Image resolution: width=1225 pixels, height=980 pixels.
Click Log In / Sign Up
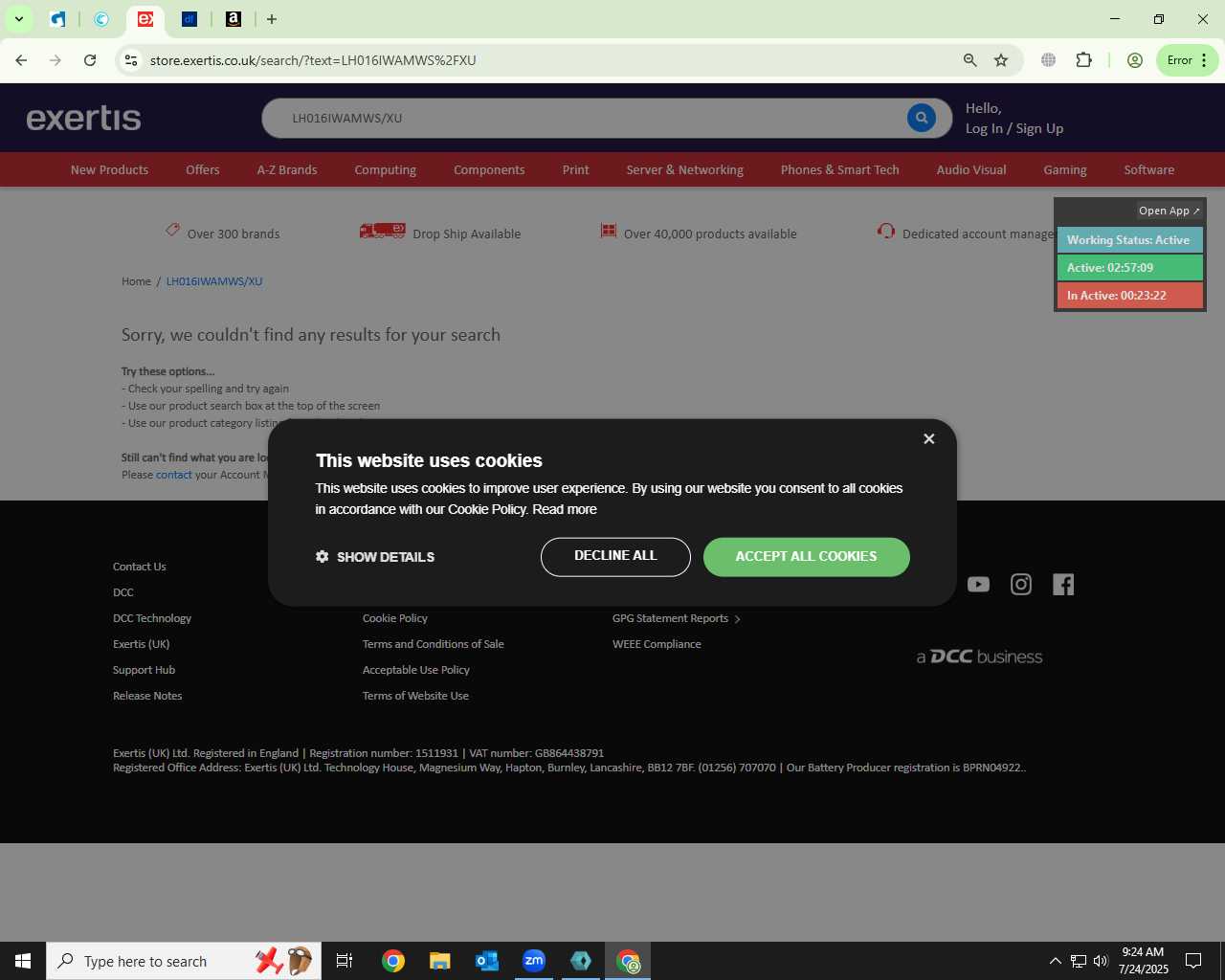[x=1014, y=128]
